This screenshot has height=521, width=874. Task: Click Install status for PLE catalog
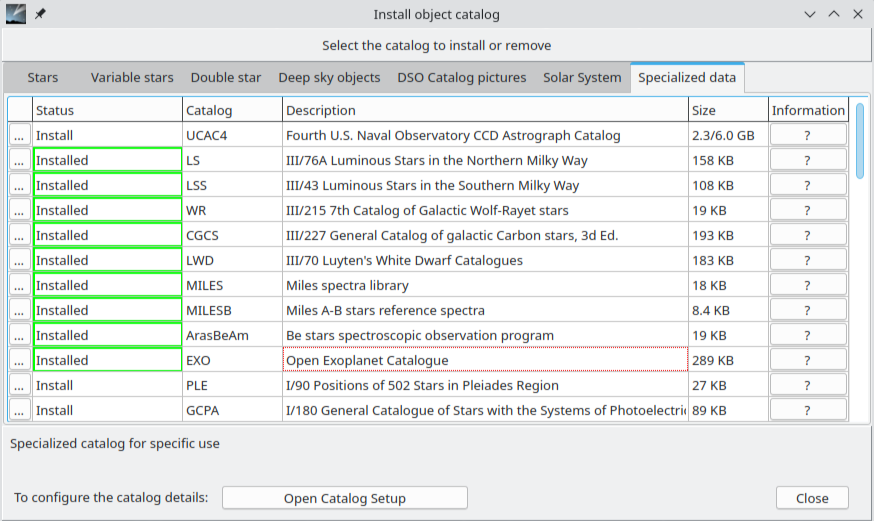[x=108, y=386]
